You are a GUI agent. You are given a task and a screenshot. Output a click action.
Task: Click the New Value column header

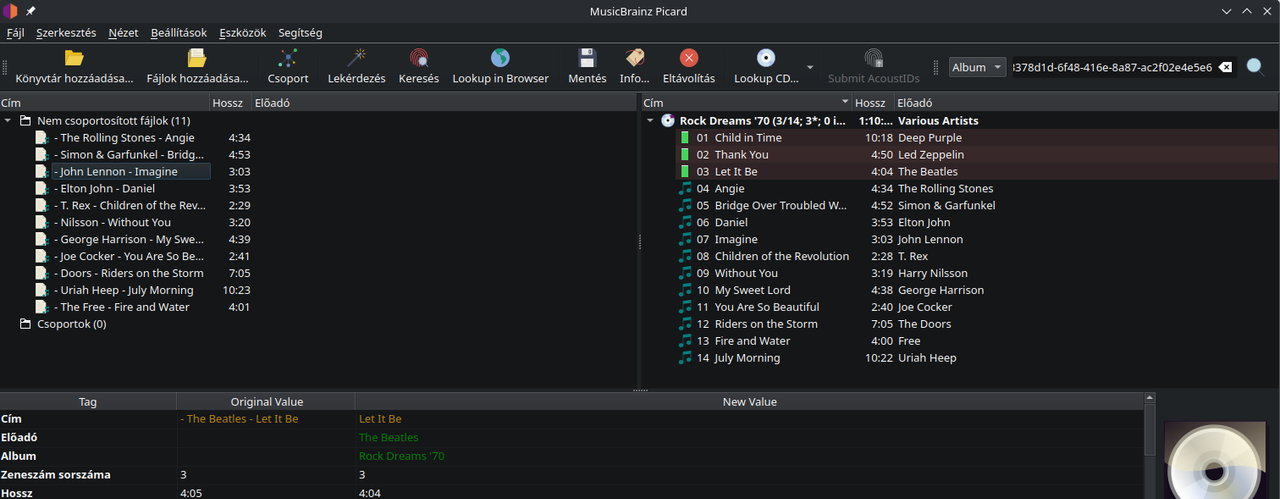(749, 401)
